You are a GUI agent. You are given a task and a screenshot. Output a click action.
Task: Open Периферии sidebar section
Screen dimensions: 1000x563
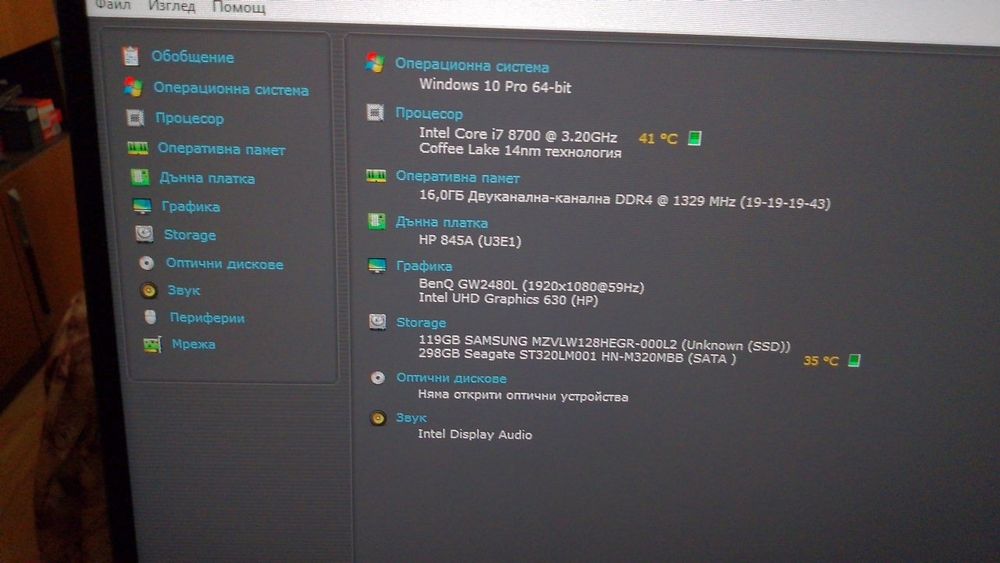[207, 318]
